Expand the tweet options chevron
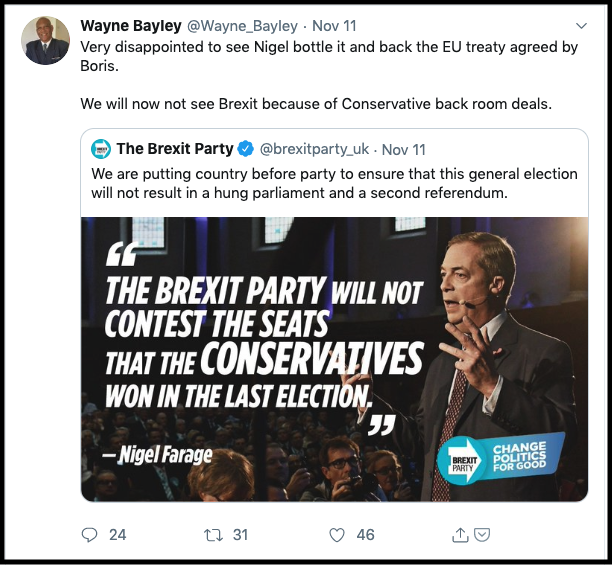612x565 pixels. (582, 25)
